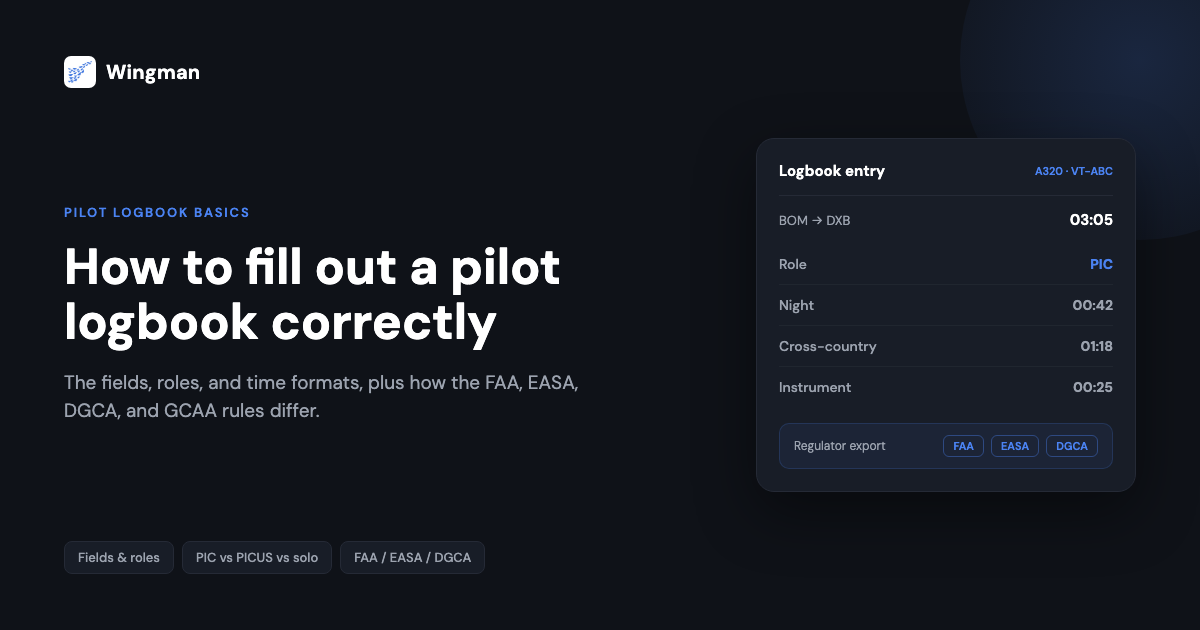Screen dimensions: 1200x630
Task: Click the Wingman logo icon
Action: [80, 72]
